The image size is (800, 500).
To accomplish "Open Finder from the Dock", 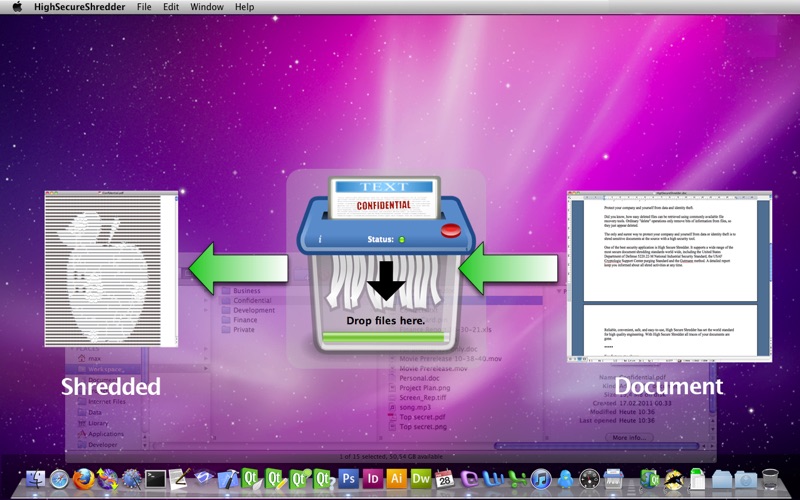I will click(35, 479).
